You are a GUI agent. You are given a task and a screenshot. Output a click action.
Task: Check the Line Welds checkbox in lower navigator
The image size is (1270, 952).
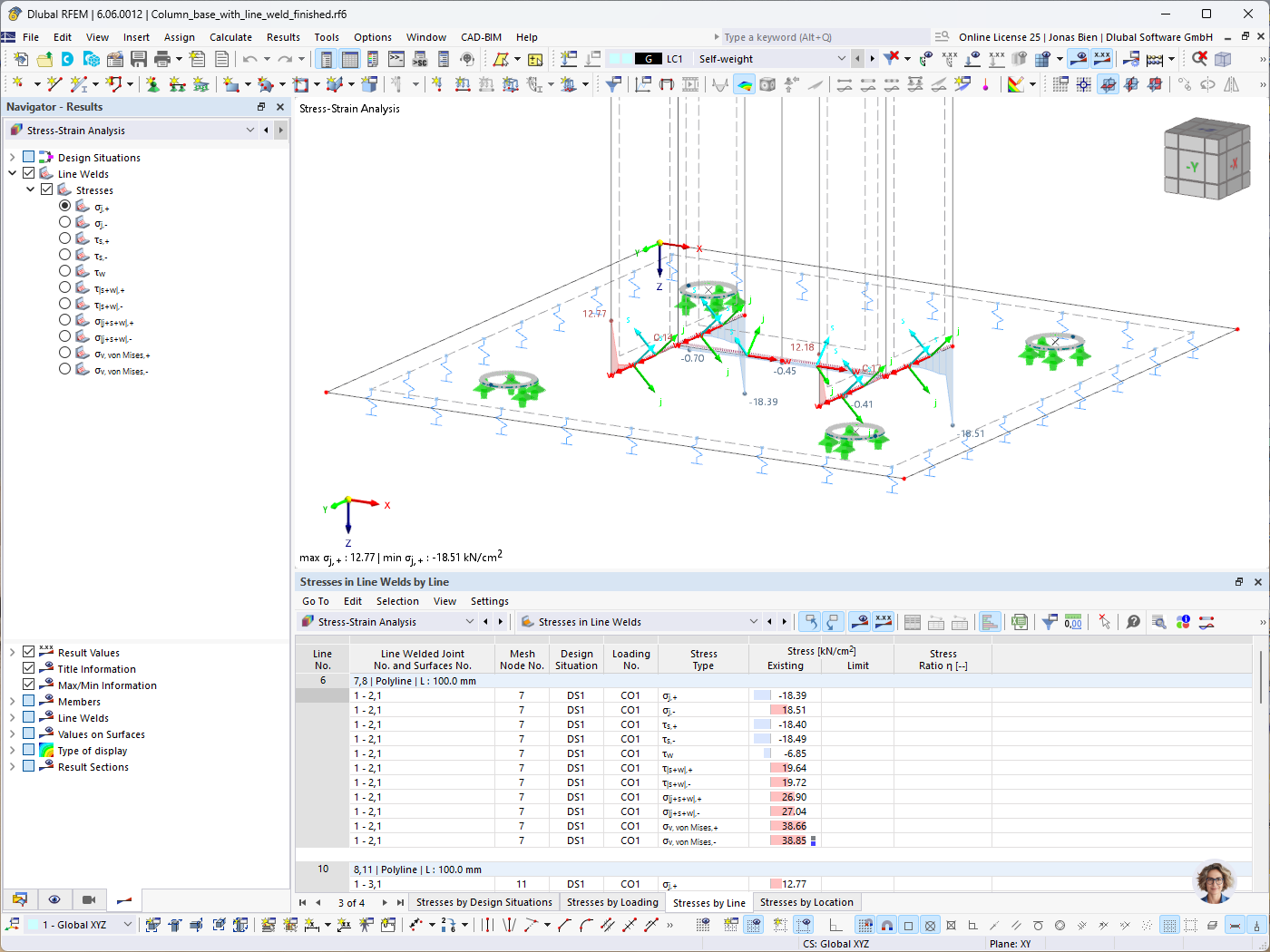point(28,716)
